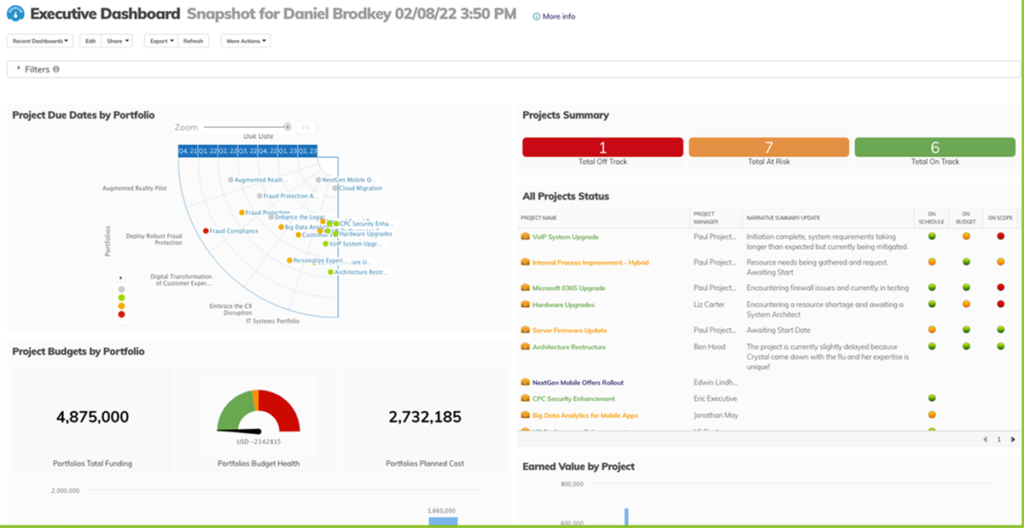Click the Zoom slider handle
1024x528 pixels.
coord(288,127)
